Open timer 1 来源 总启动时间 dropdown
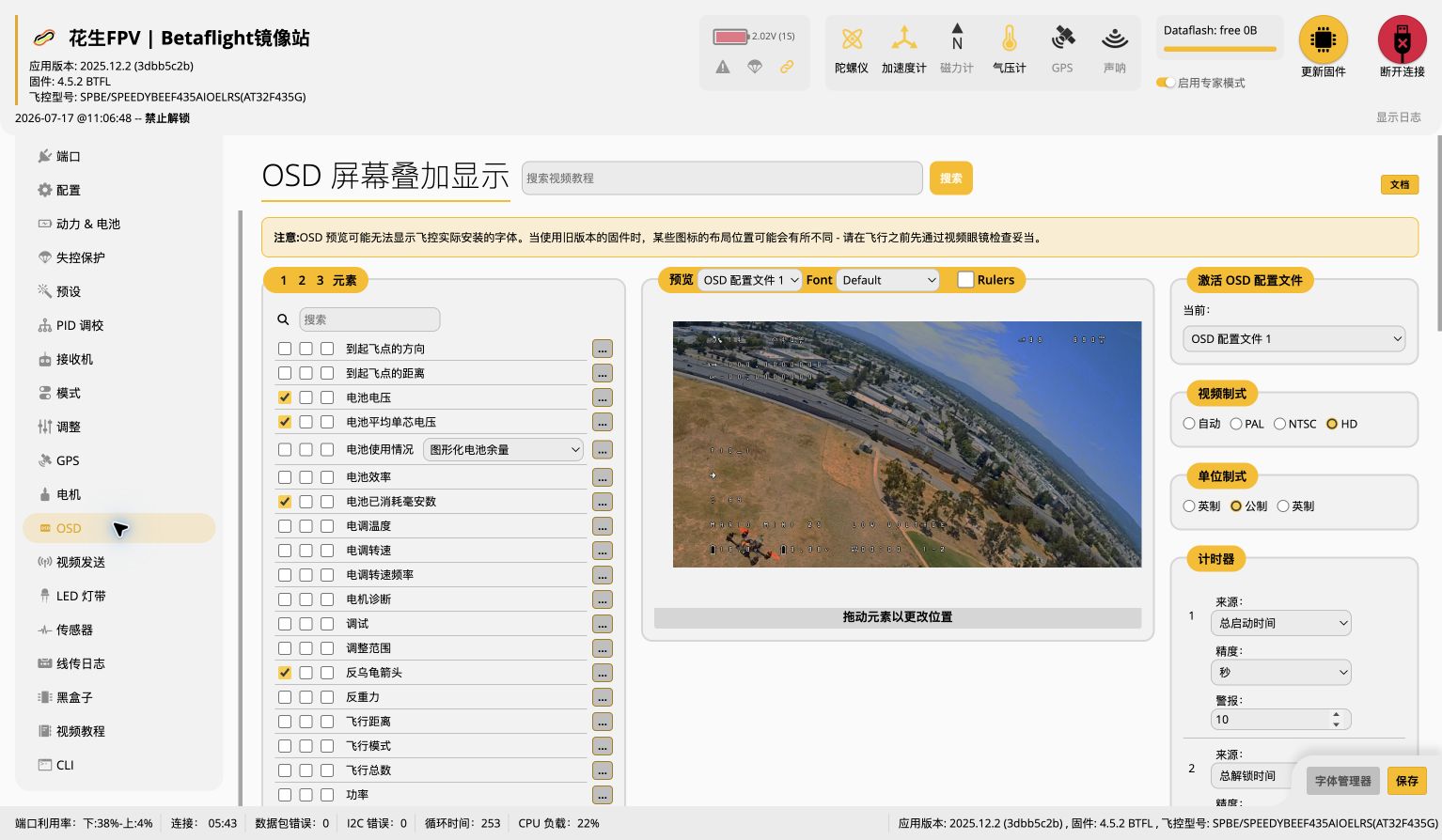Screen dimensions: 1442x840 pos(1281,623)
